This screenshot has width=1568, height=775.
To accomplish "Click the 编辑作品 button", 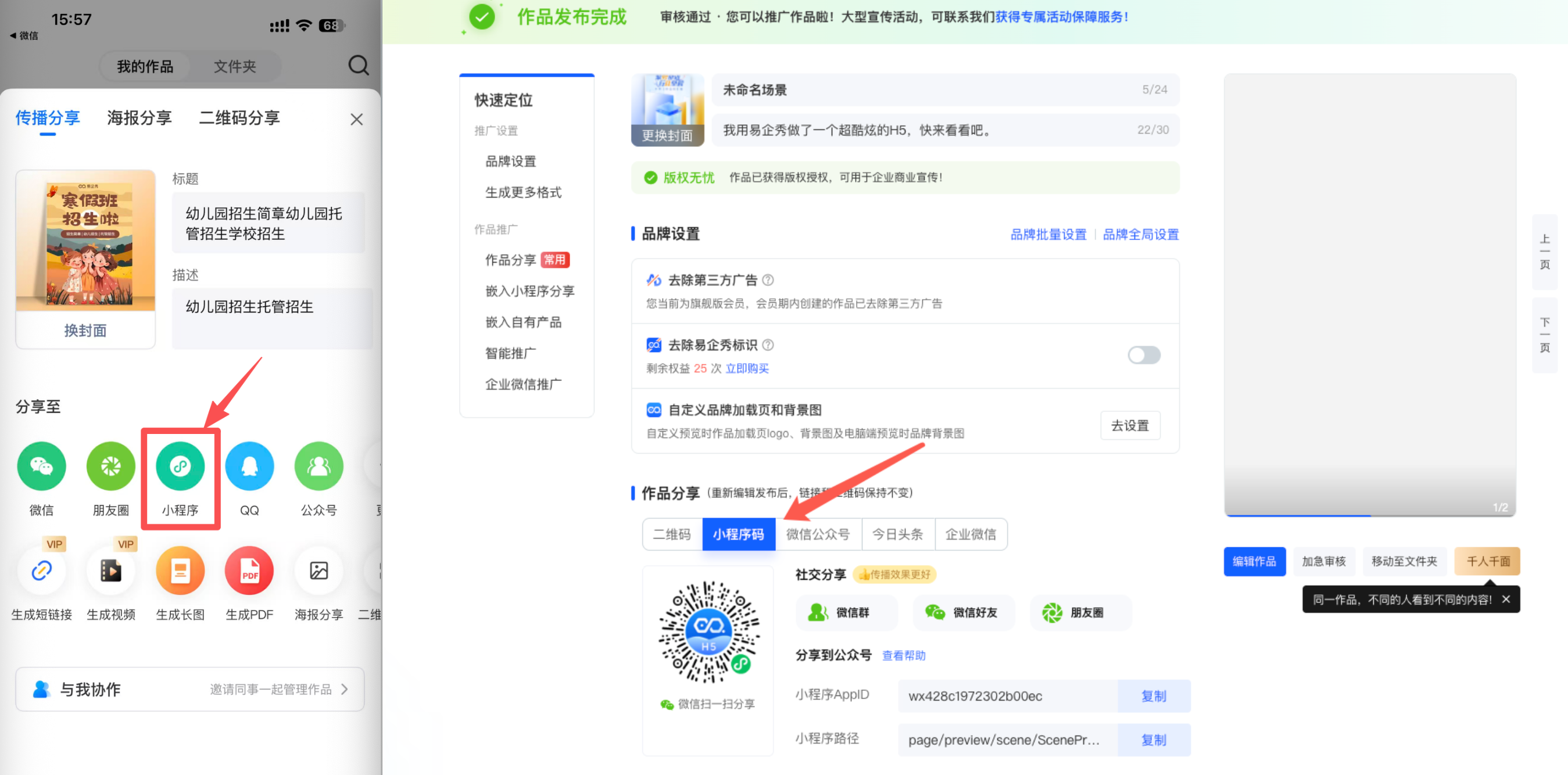I will tap(1254, 561).
